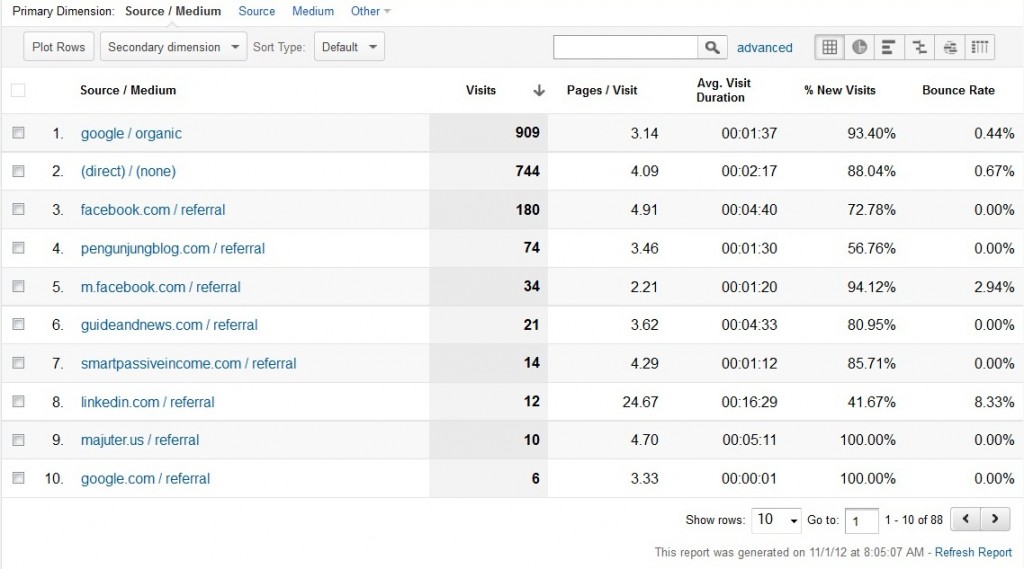Select the 909 visits cell
The image size is (1024, 569).
(x=527, y=133)
